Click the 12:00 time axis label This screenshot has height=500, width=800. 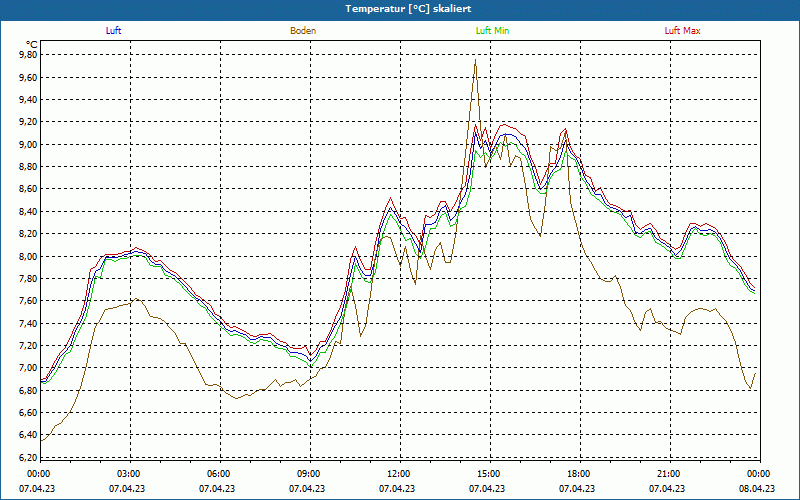coord(398,474)
